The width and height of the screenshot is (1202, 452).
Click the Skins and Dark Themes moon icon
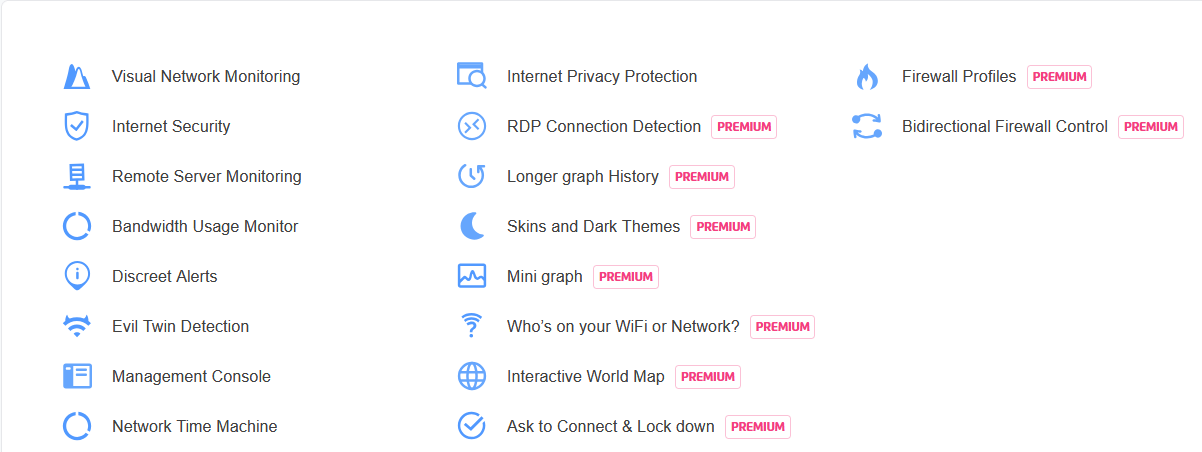click(x=471, y=226)
